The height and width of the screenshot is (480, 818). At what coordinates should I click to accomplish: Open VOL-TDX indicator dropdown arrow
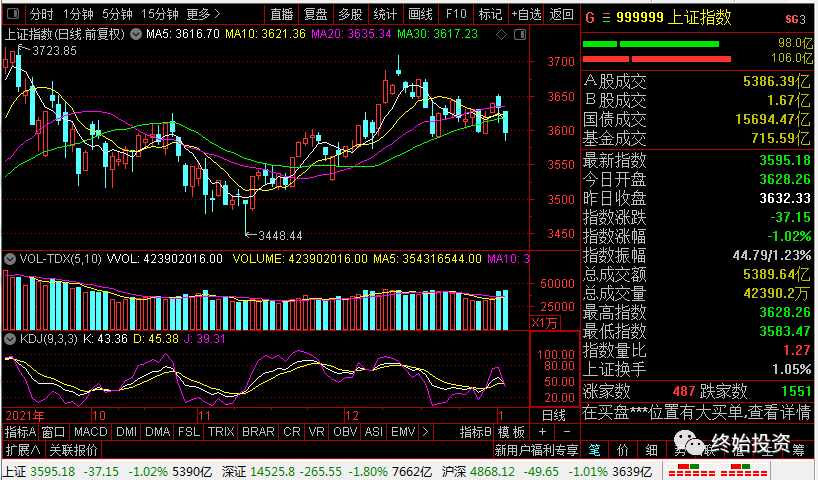tap(9, 259)
